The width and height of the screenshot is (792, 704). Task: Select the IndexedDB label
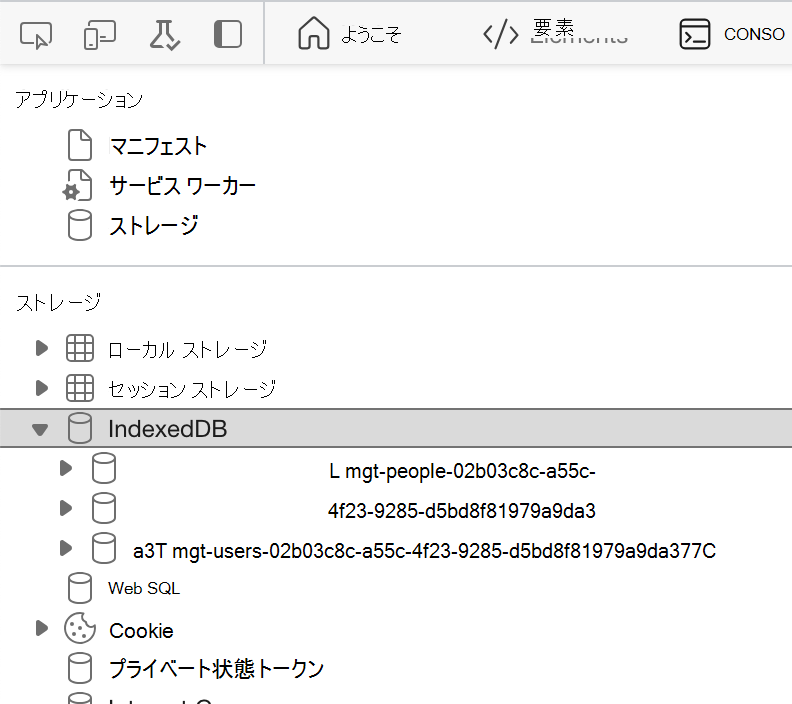[x=168, y=429]
